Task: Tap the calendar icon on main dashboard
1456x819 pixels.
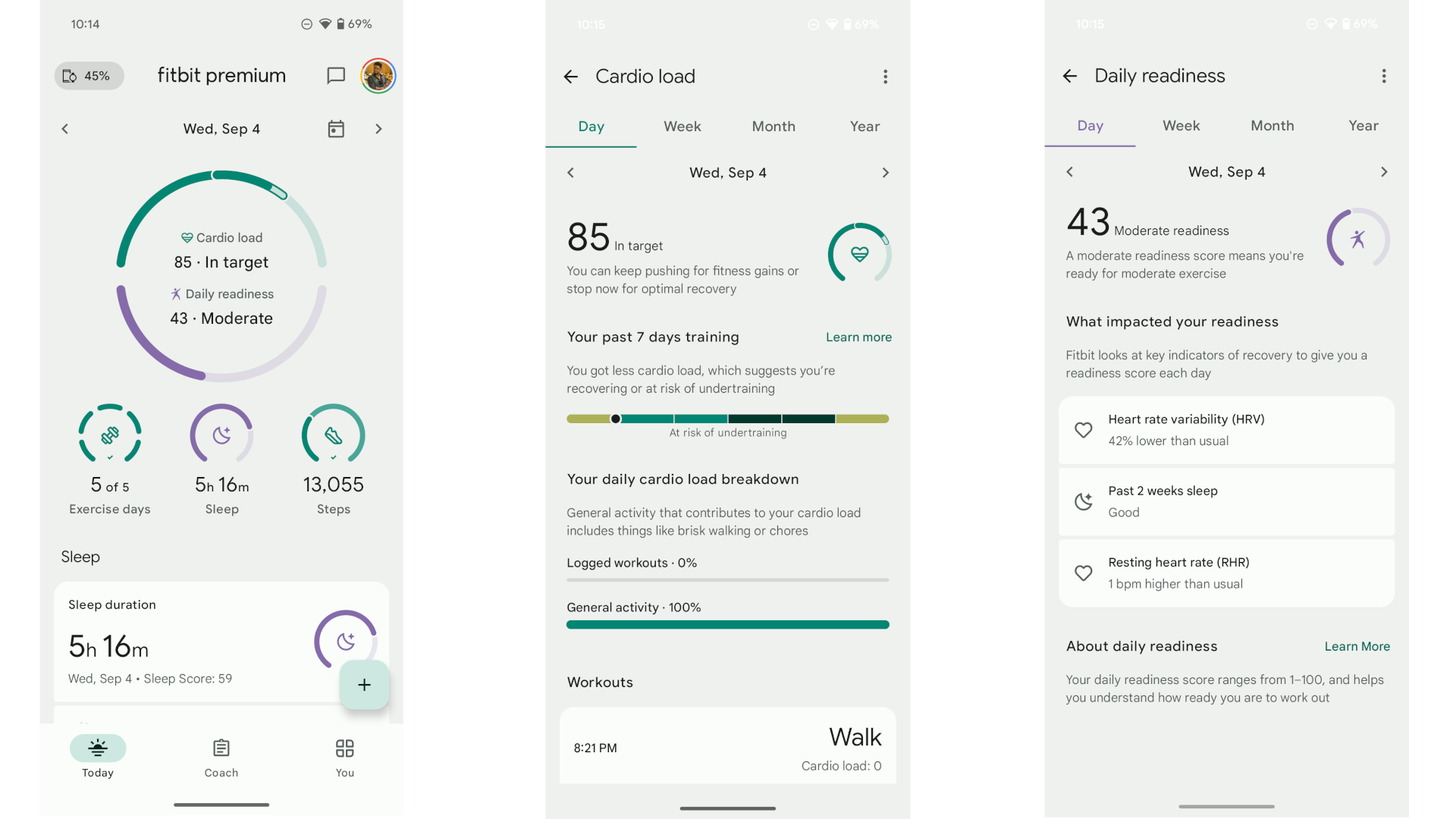Action: 337,128
